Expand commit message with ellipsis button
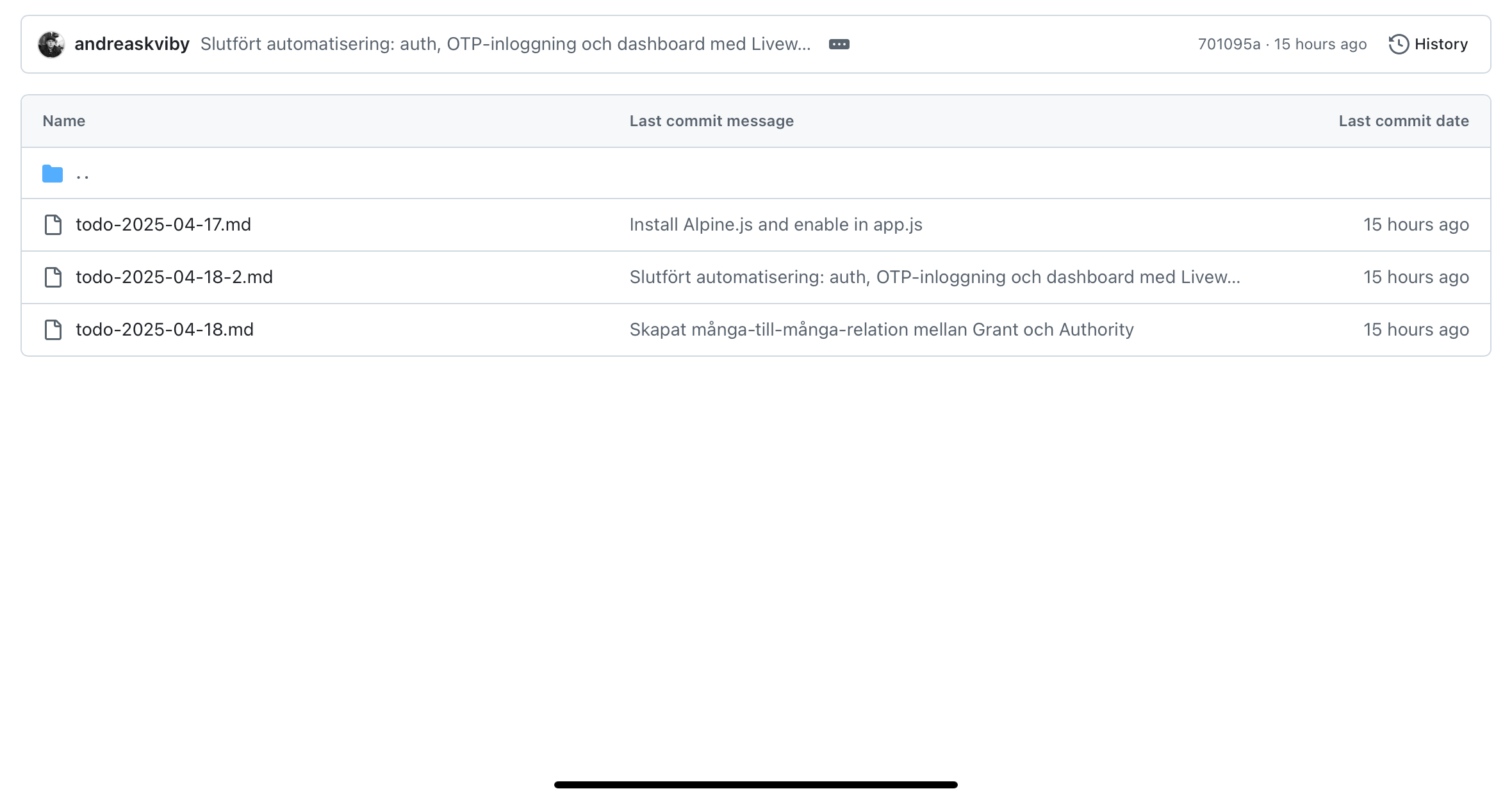 [839, 44]
